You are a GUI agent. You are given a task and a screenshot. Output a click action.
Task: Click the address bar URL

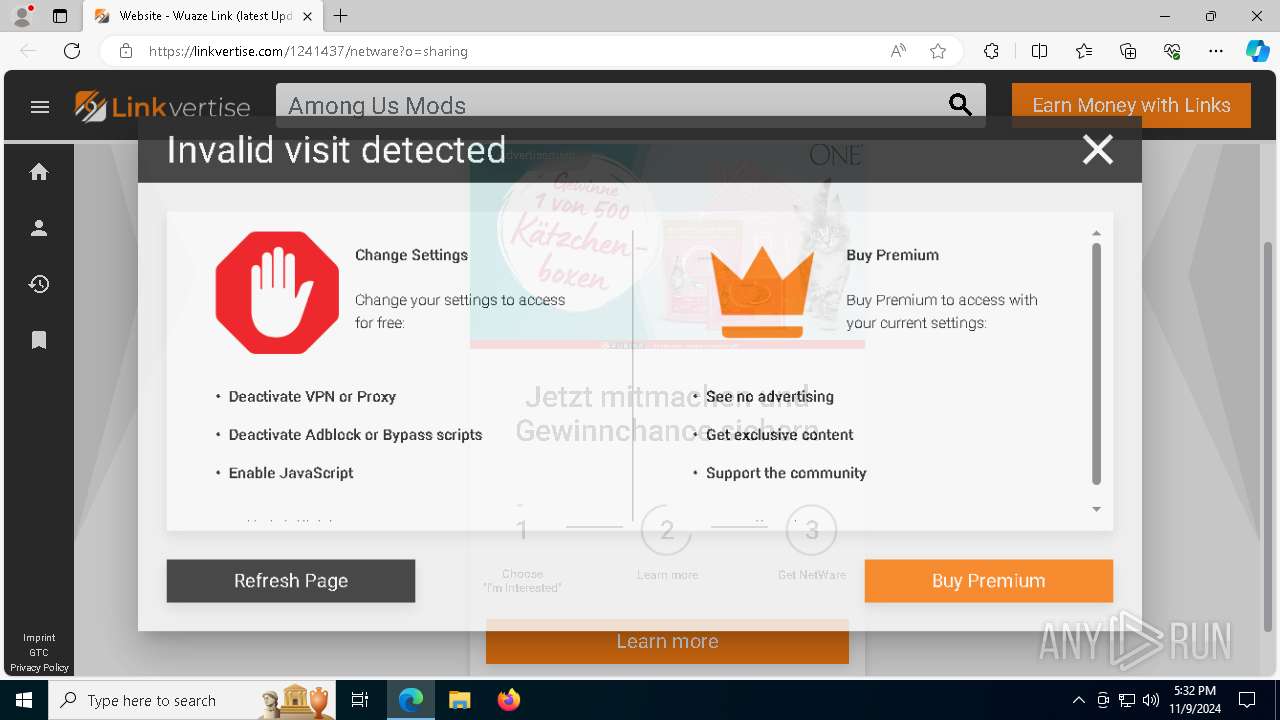coord(308,51)
